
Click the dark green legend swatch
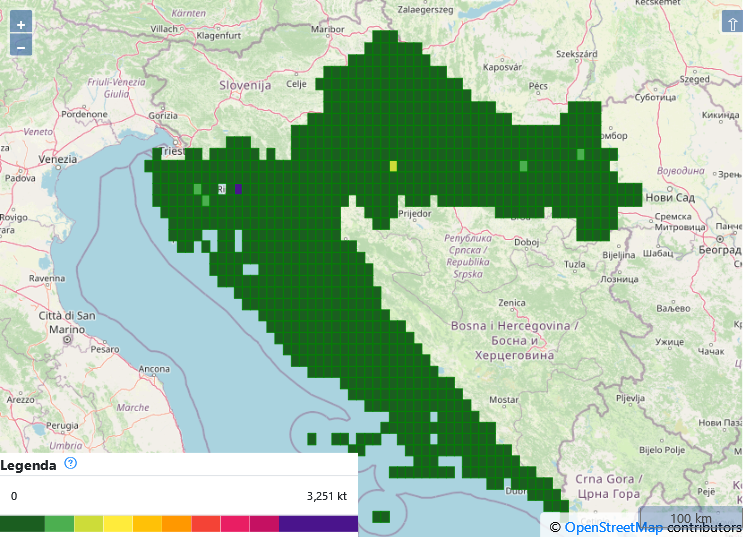pos(22,524)
